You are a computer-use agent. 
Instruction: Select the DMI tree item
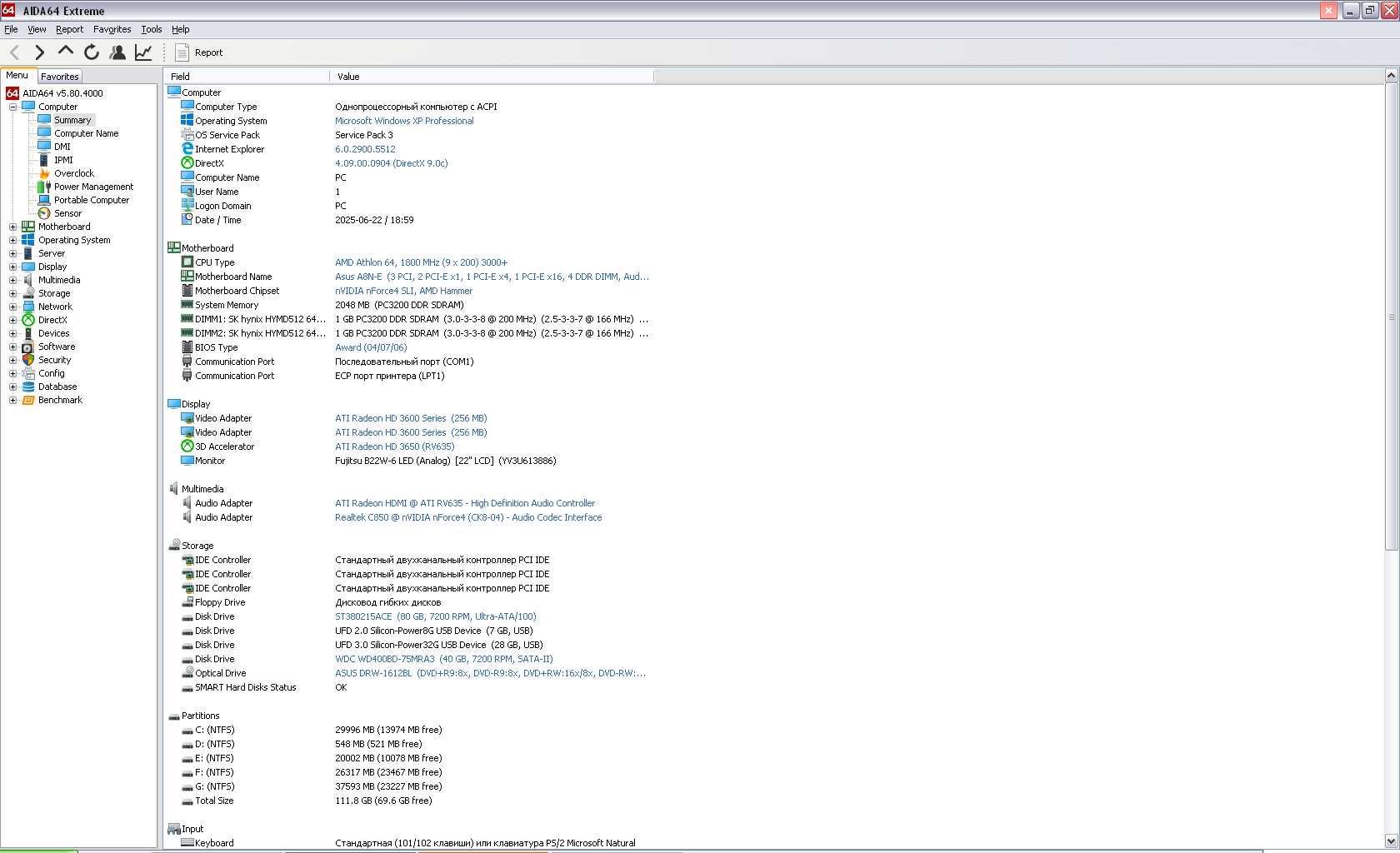point(62,147)
